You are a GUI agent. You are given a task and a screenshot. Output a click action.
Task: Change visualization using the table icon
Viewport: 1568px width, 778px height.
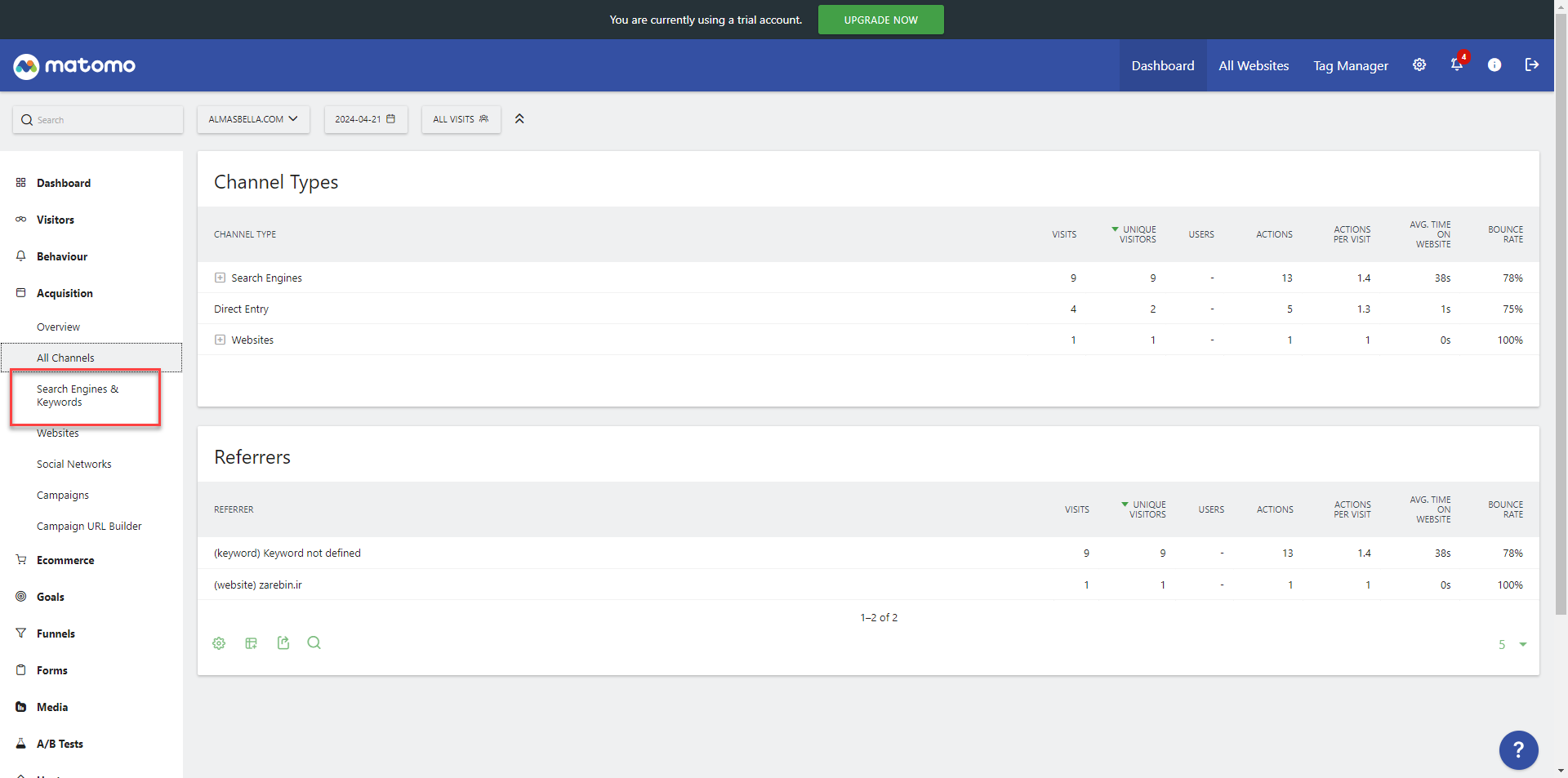(251, 643)
